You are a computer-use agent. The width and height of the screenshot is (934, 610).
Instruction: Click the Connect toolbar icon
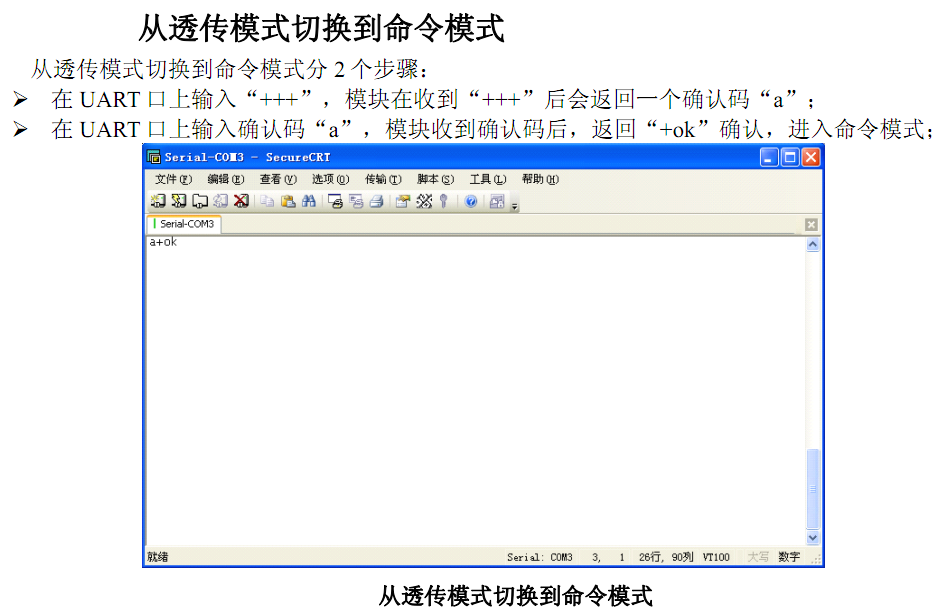pyautogui.click(x=158, y=201)
